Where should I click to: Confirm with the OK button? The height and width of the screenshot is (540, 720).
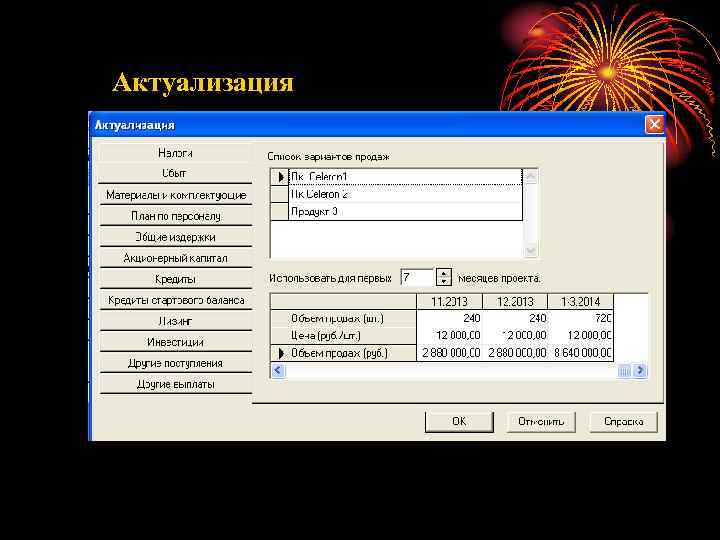(459, 422)
